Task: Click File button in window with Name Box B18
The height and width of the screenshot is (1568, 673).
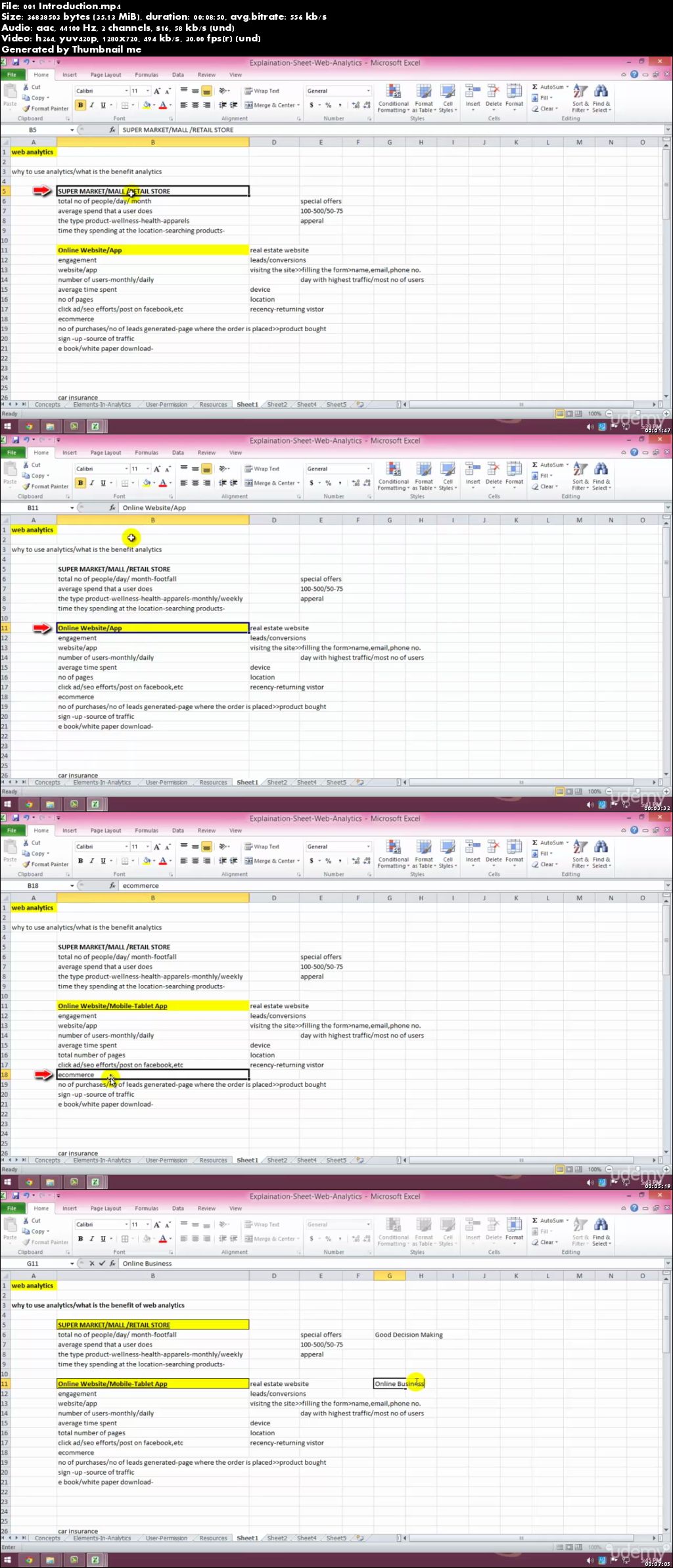Action: coord(12,831)
